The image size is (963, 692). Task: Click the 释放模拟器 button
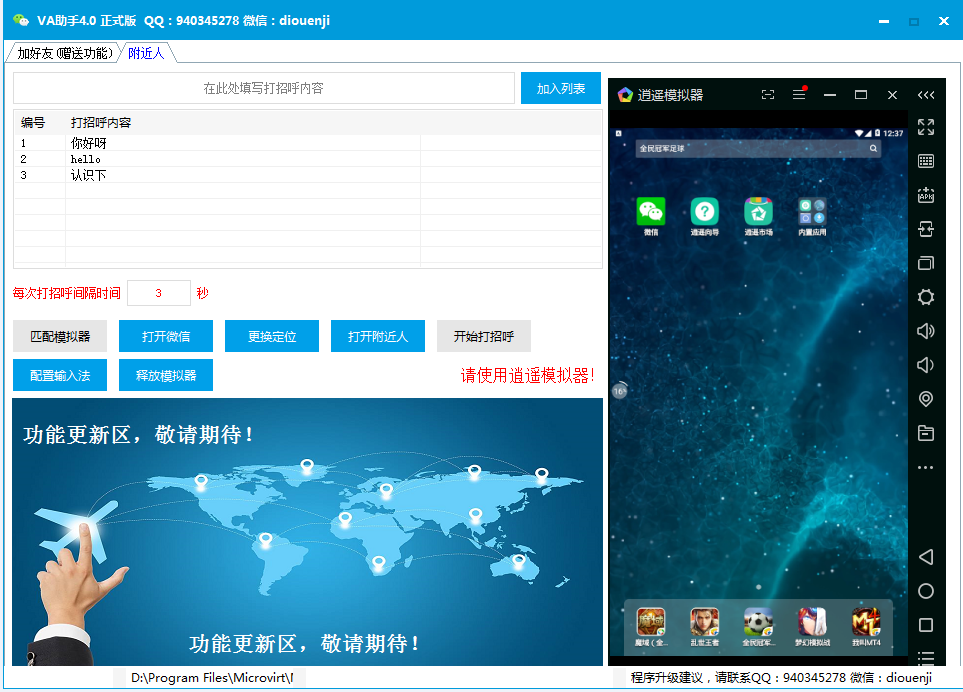[x=166, y=375]
